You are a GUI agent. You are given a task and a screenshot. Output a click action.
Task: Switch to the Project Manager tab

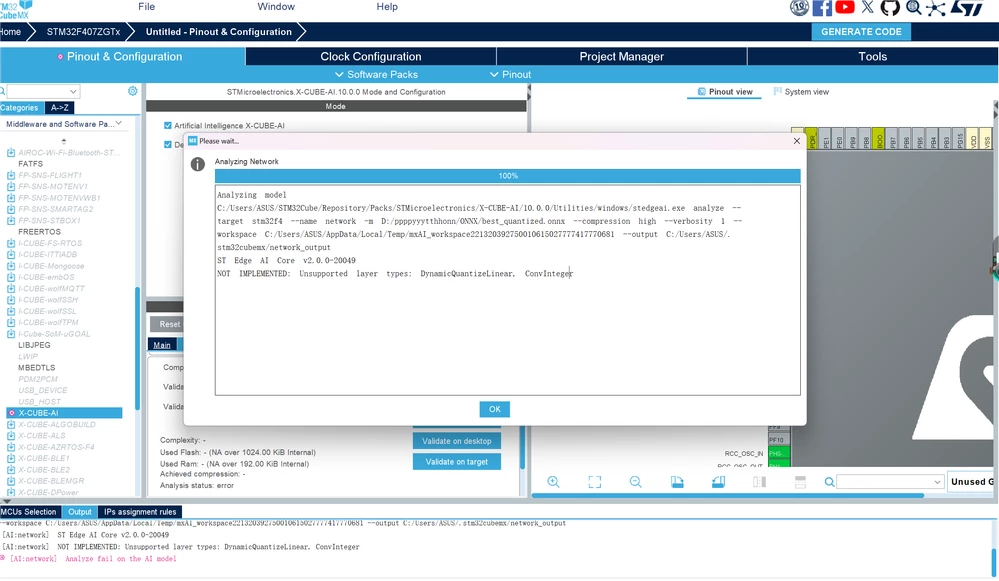[x=621, y=57]
